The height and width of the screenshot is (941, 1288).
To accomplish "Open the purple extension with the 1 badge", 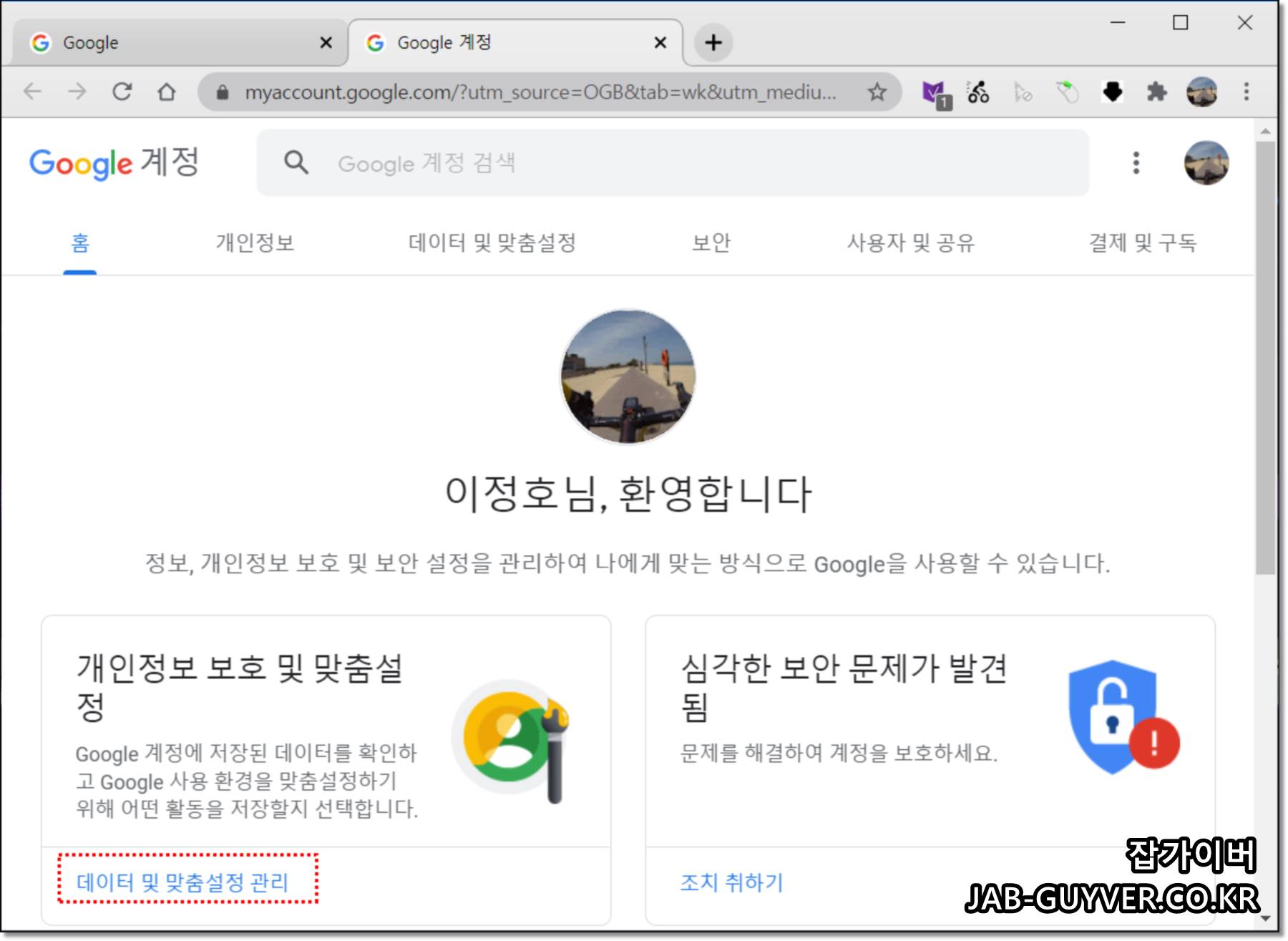I will coord(935,92).
